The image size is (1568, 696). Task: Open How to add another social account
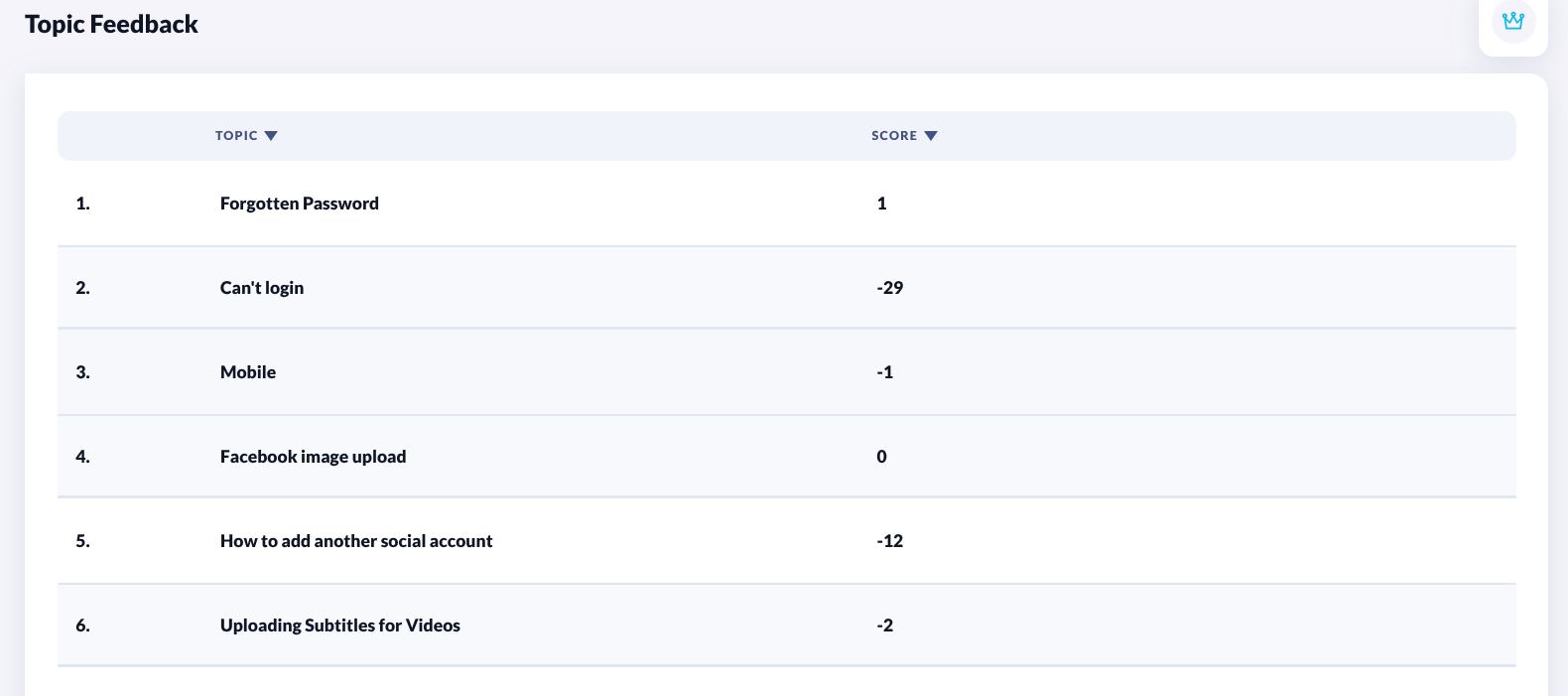[x=356, y=541]
